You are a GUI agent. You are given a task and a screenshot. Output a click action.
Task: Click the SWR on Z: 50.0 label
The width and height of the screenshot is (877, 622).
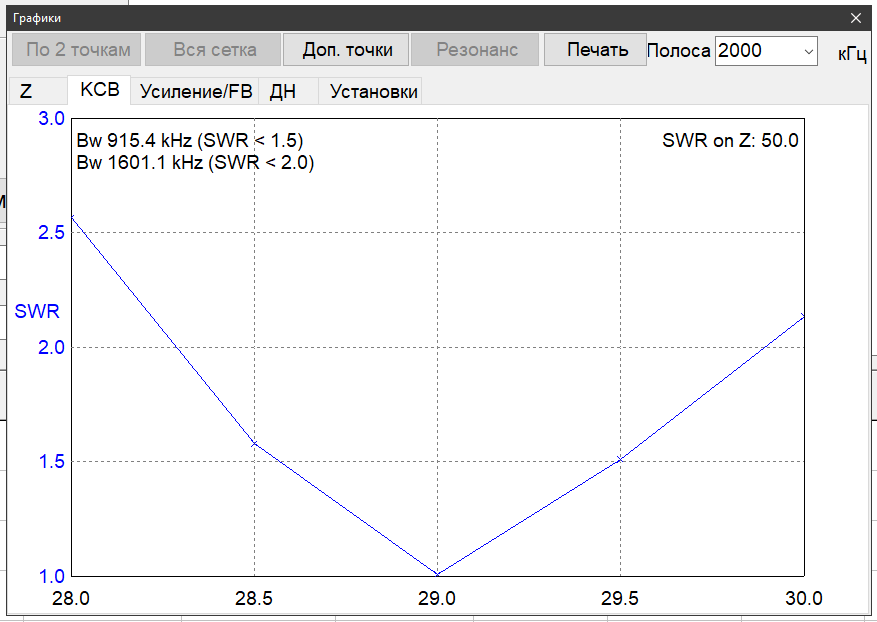(x=730, y=140)
